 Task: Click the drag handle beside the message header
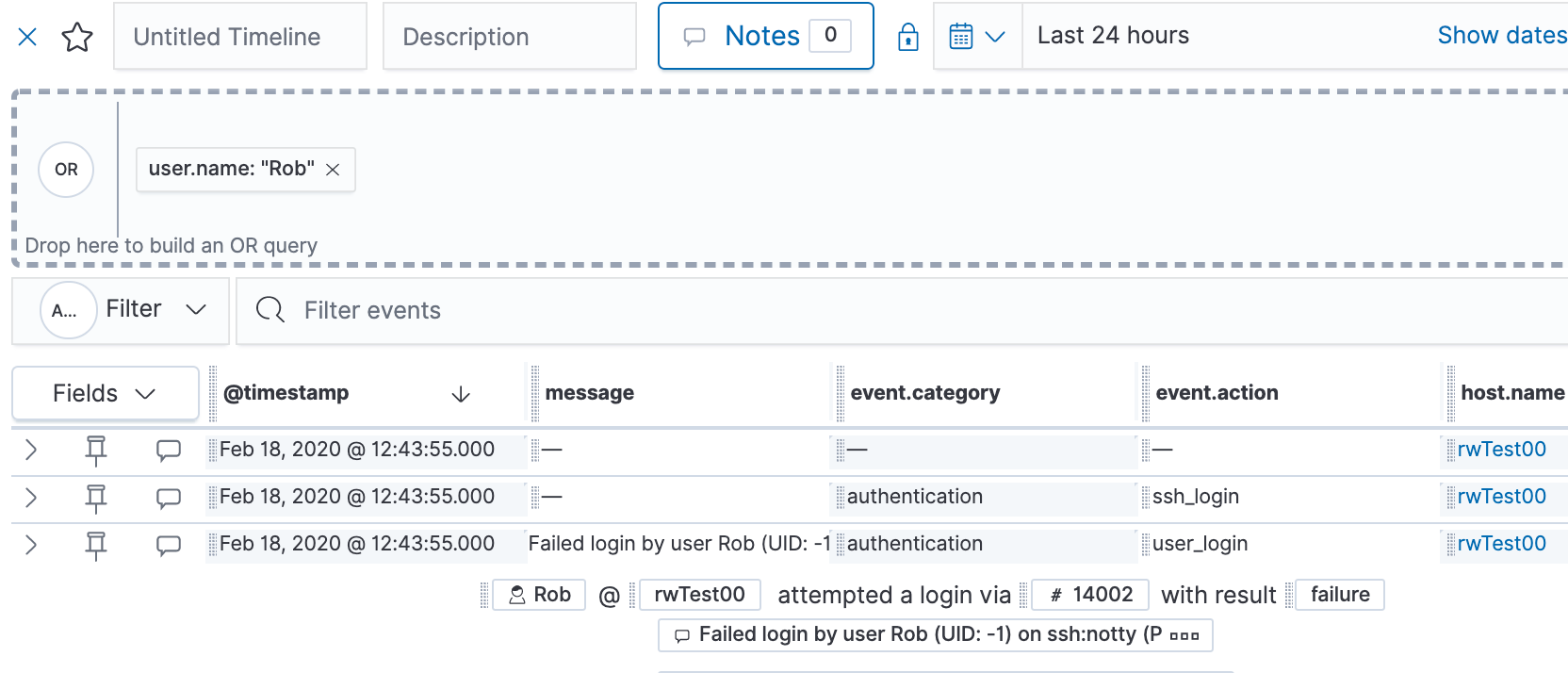click(534, 393)
